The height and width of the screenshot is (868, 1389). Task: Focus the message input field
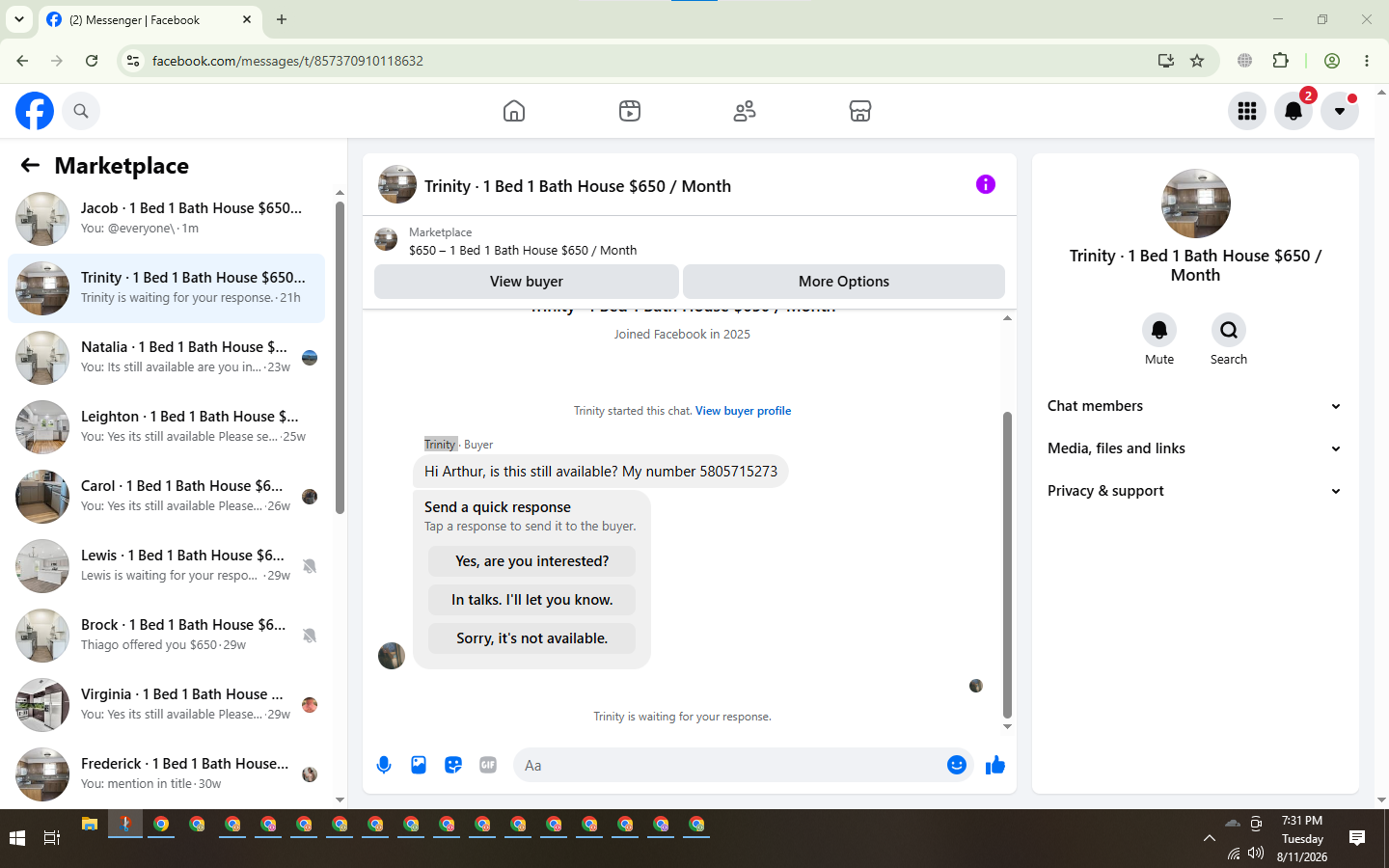(x=728, y=765)
